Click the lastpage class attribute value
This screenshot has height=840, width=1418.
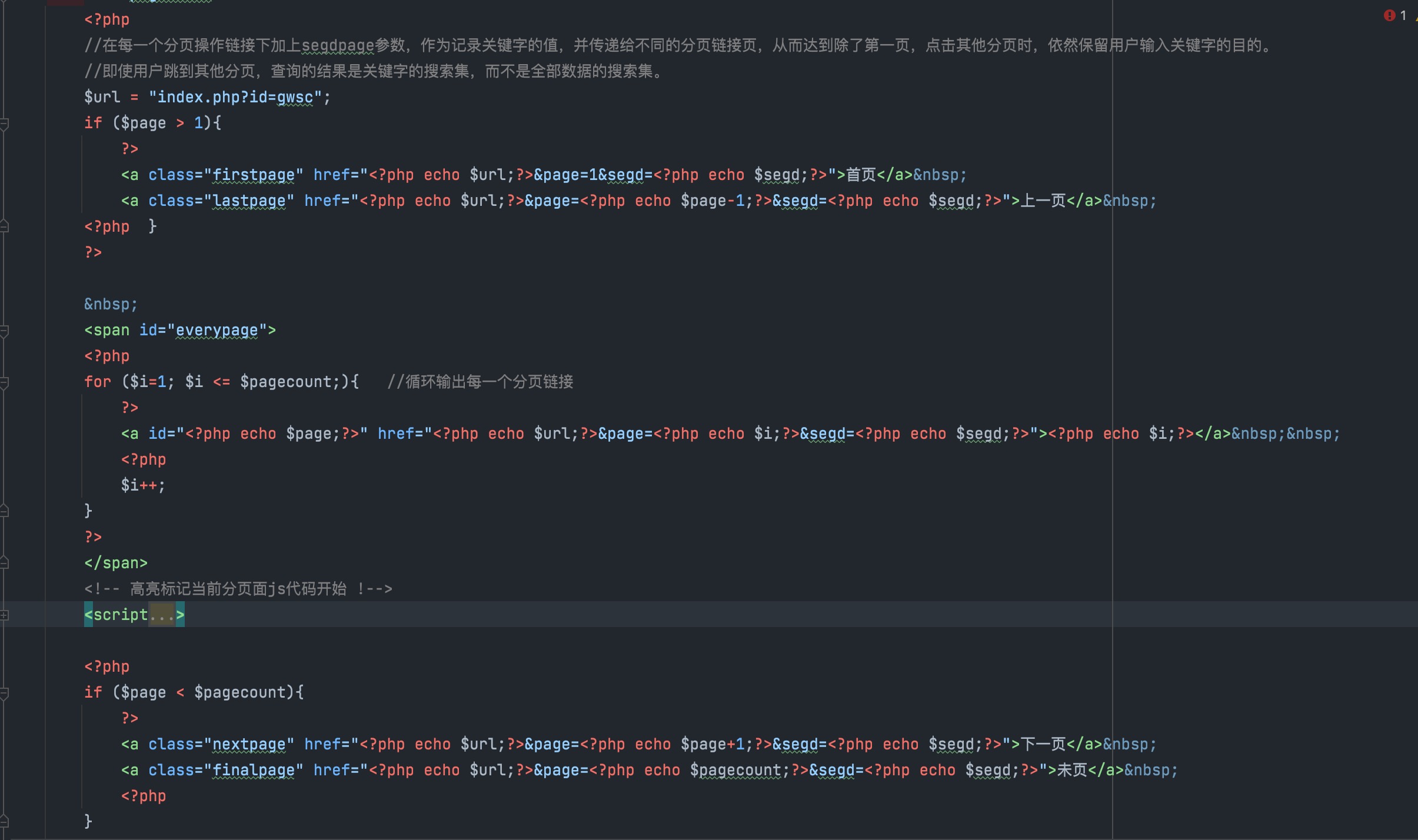pyautogui.click(x=248, y=201)
